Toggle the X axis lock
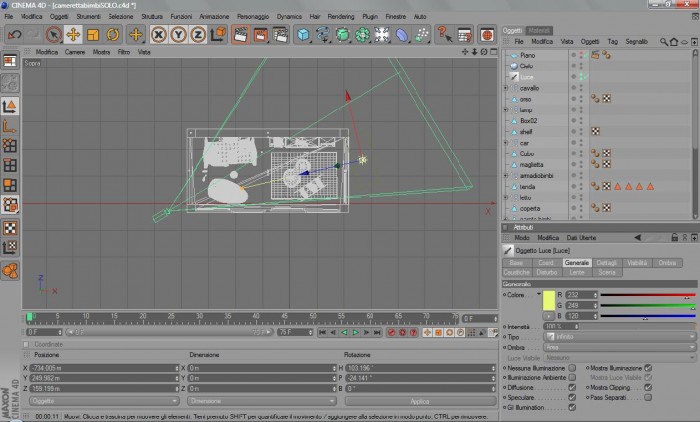700x422 pixels. [x=158, y=34]
